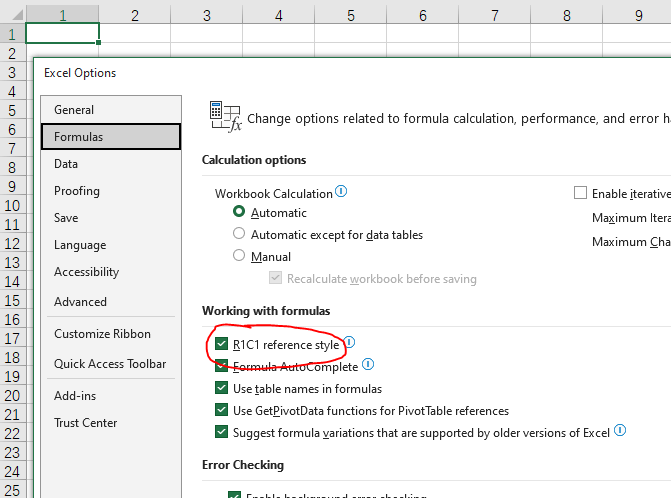The height and width of the screenshot is (498, 671).
Task: Uncheck Use GetPivotData functions checkbox
Action: click(221, 410)
